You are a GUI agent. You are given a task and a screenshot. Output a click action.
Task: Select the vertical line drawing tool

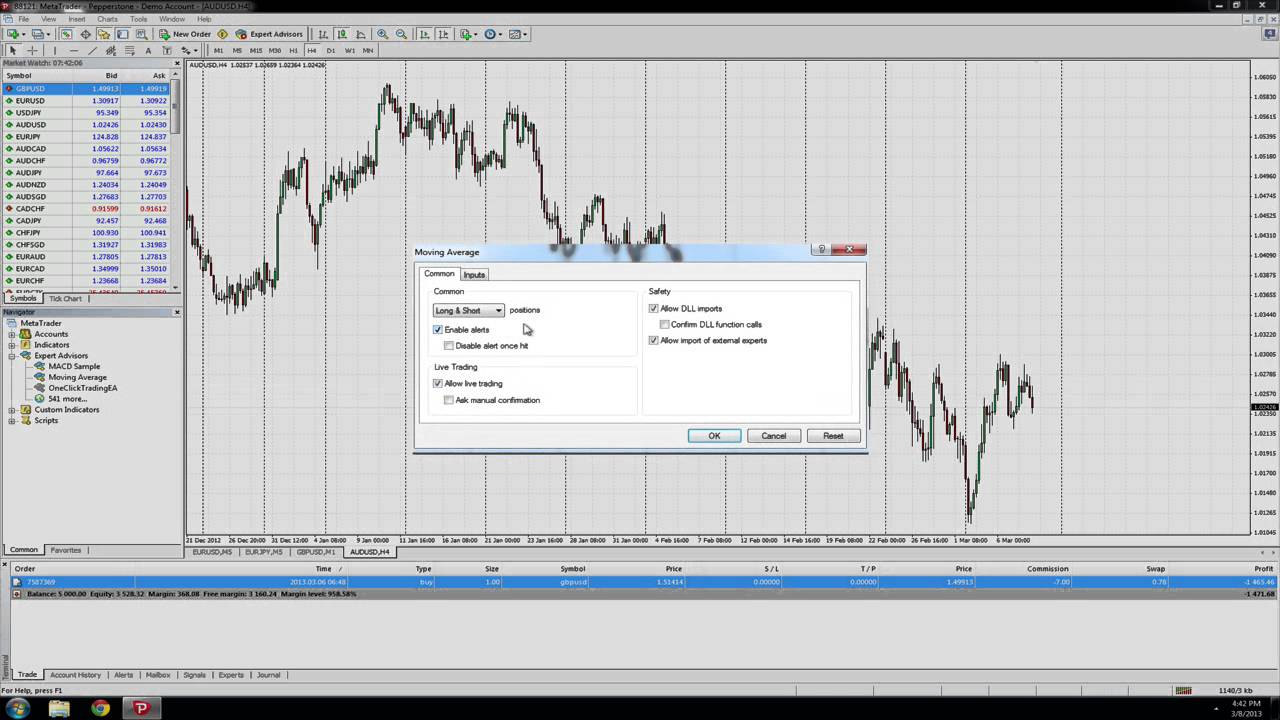pyautogui.click(x=55, y=51)
